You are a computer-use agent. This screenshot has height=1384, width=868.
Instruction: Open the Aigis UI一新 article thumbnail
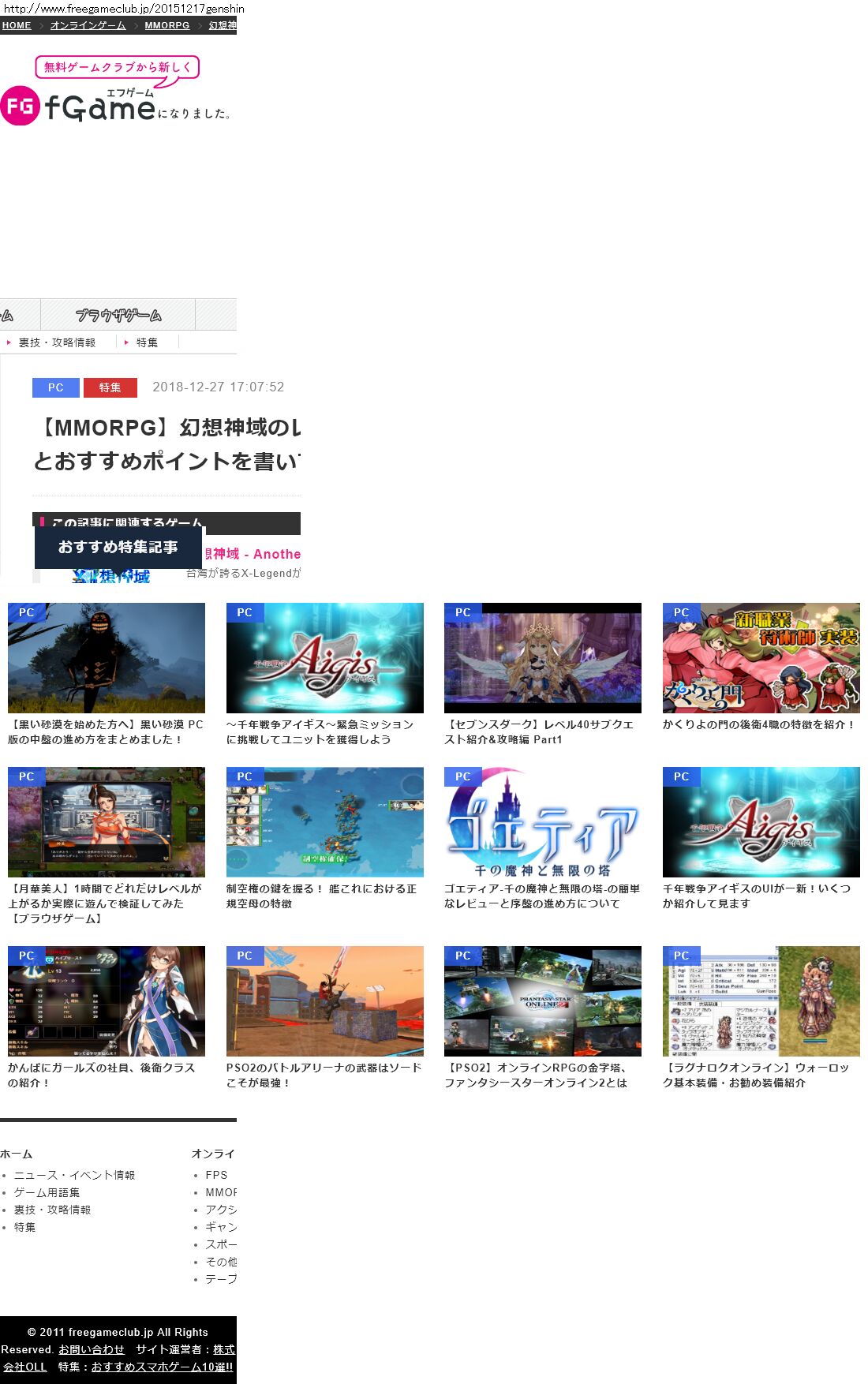click(761, 822)
